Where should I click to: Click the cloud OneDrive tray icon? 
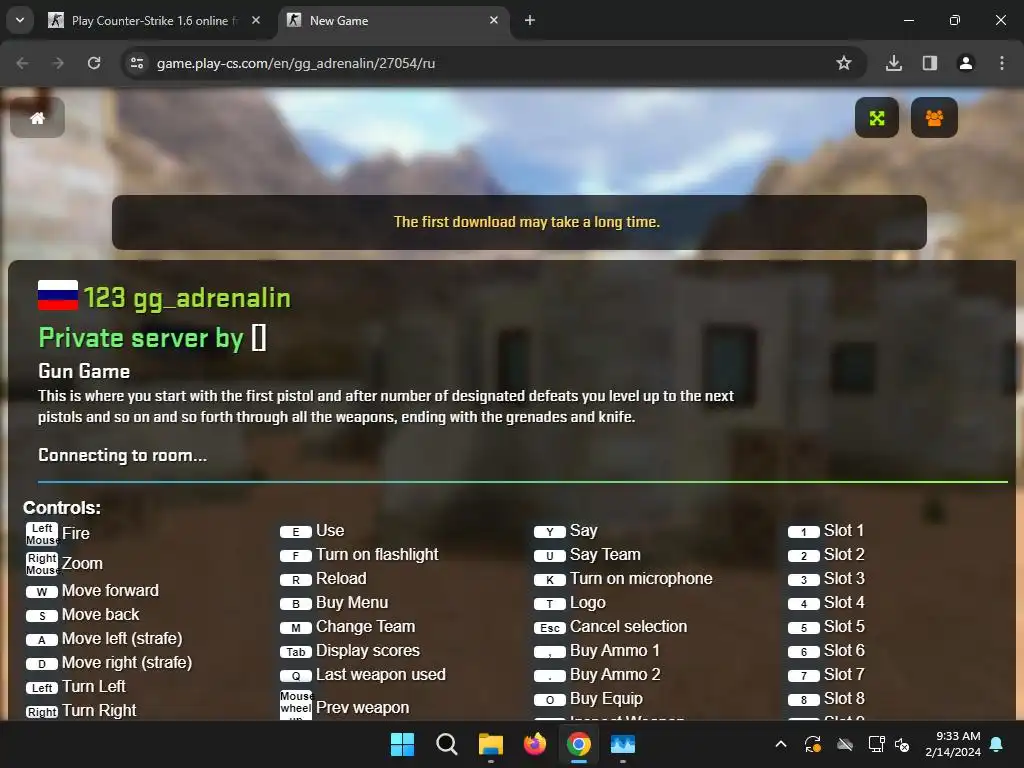tap(844, 744)
